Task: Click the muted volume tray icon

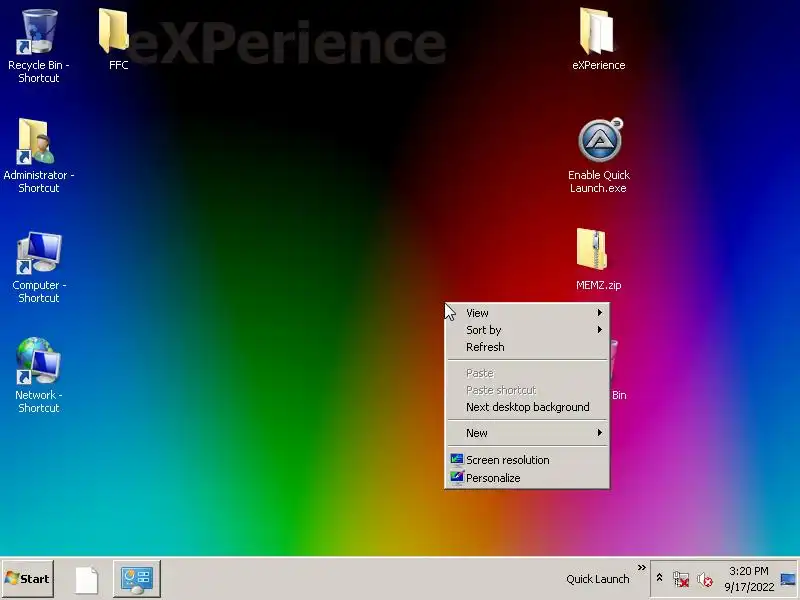Action: (705, 580)
